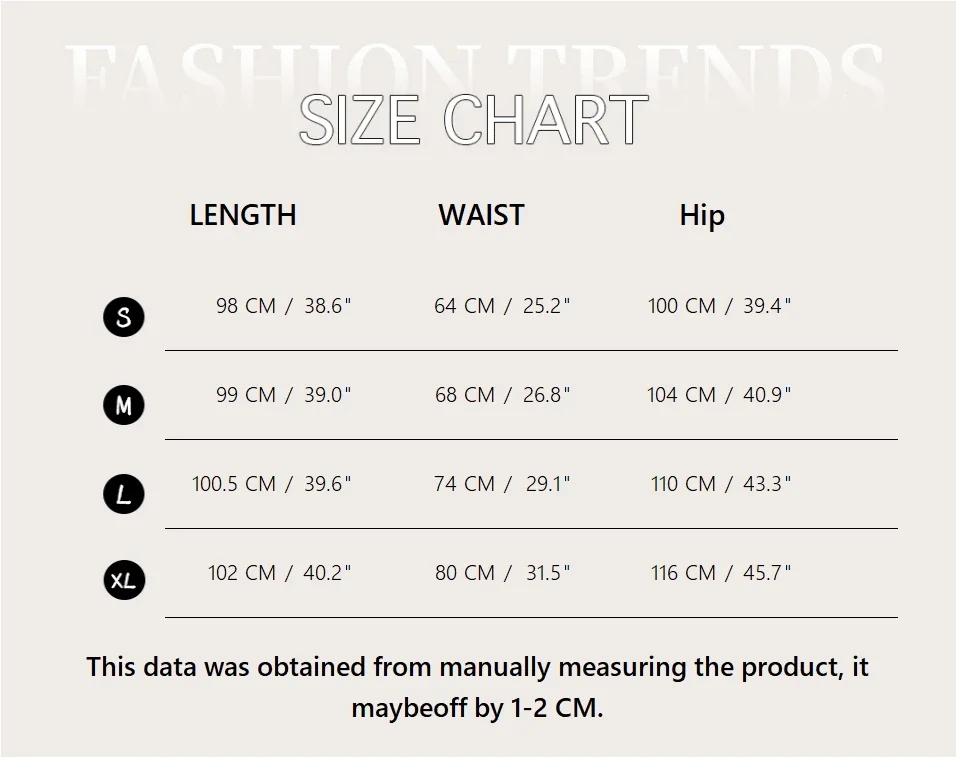Select the XL size badge icon
The height and width of the screenshot is (758, 956).
click(x=124, y=580)
